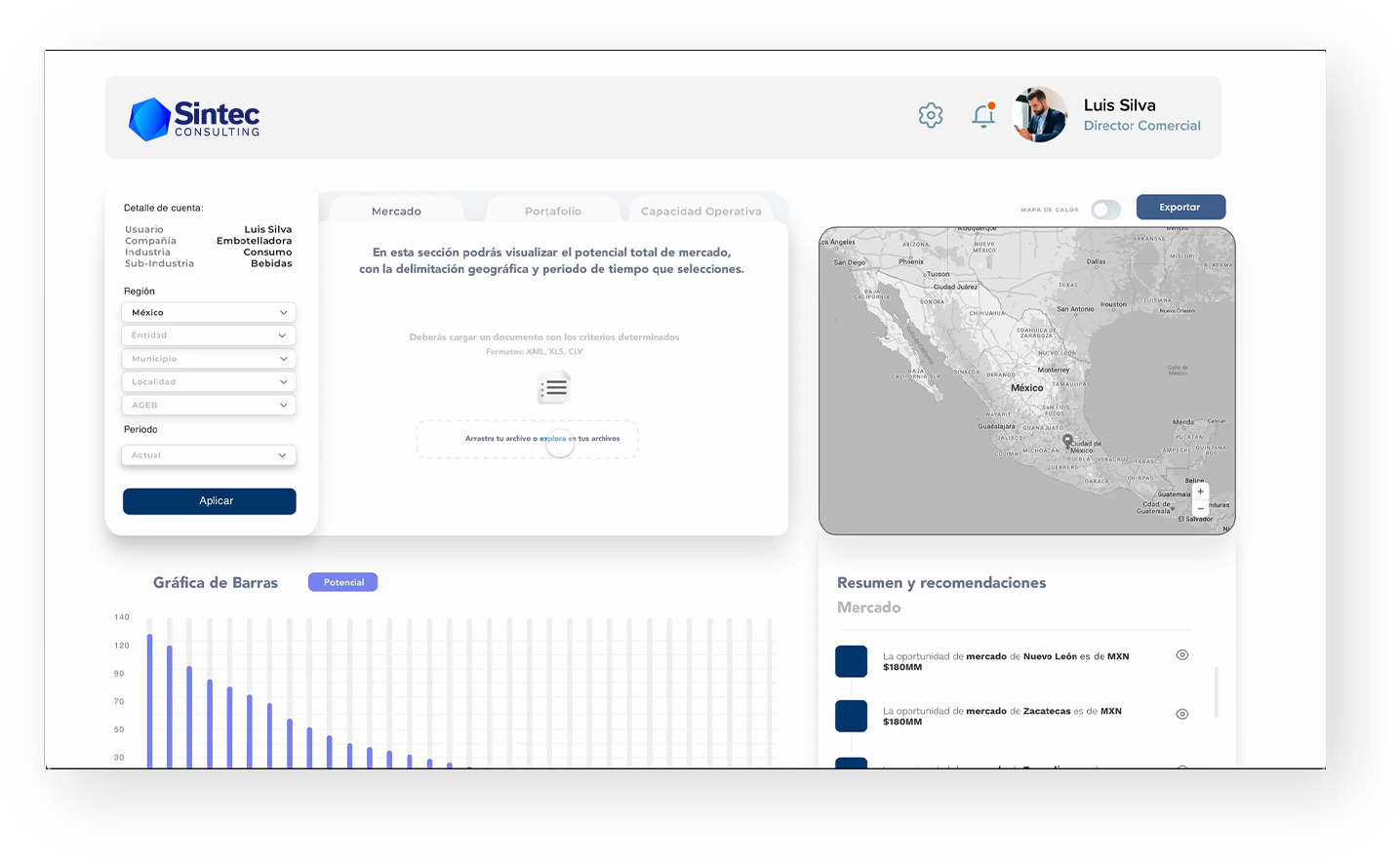The image size is (1400, 863).
Task: Open Luis Silva profile photo
Action: coord(1040,115)
